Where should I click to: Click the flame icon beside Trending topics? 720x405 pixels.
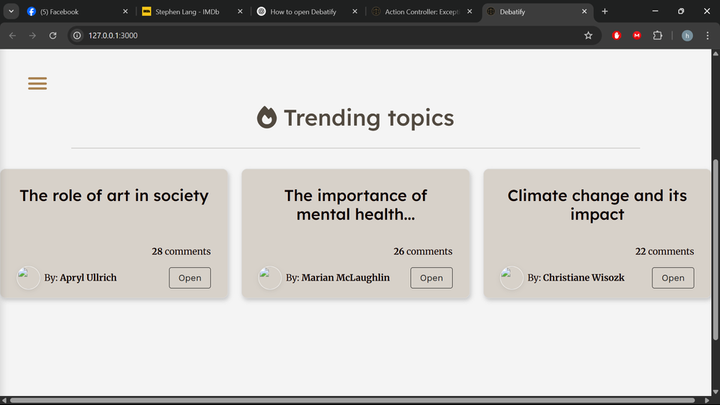click(x=267, y=118)
